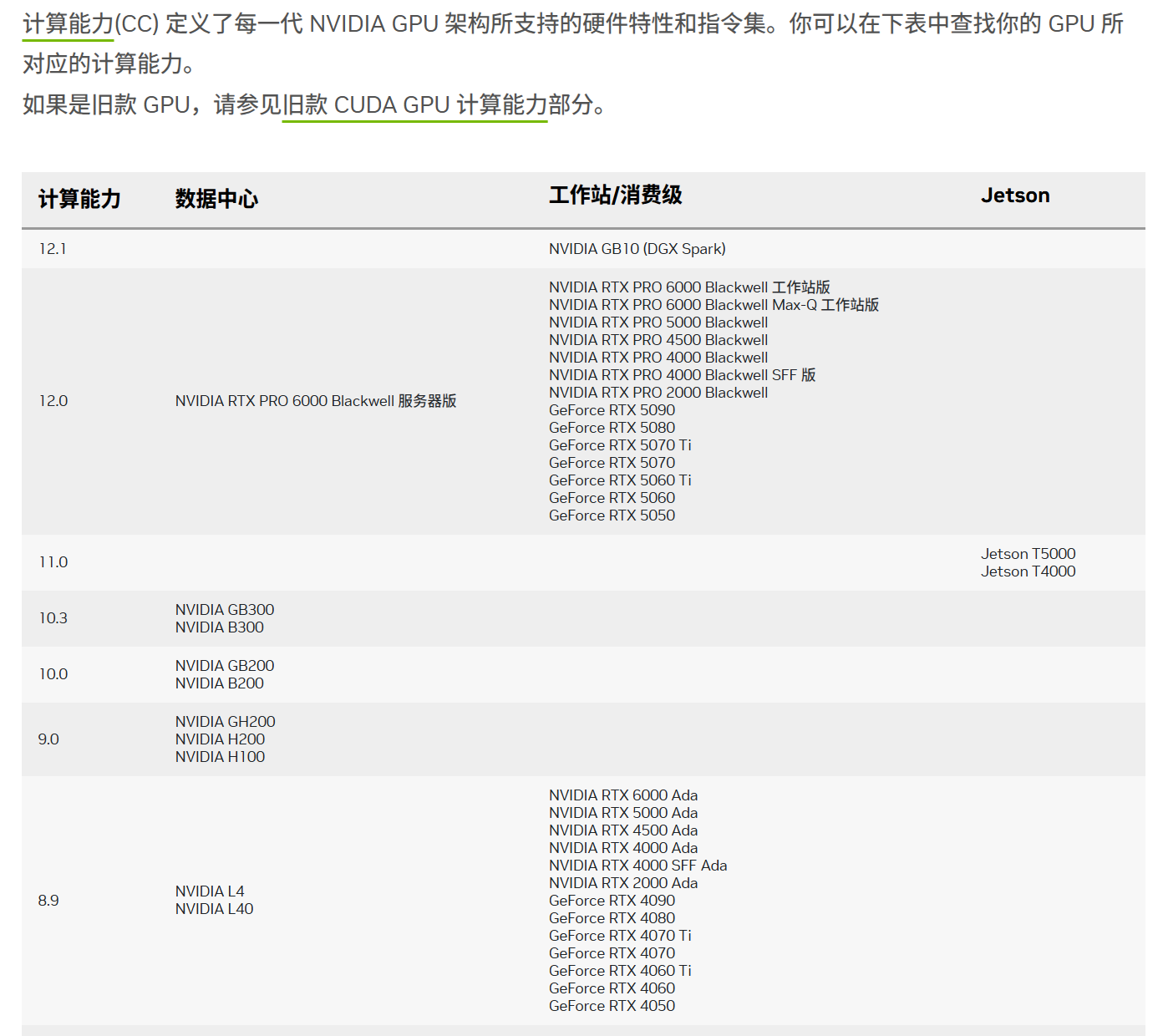Click GeForce RTX 5060 Ti entry
This screenshot has height=1036, width=1163.
tap(620, 480)
